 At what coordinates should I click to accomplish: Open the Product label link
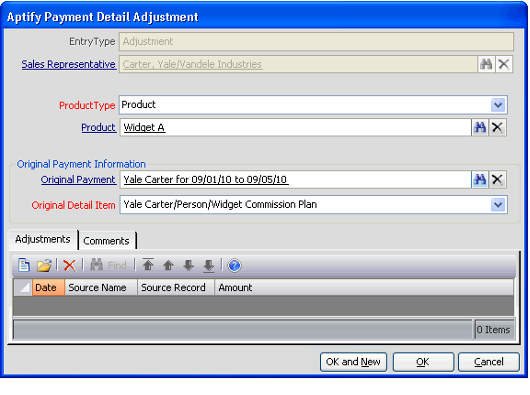(x=98, y=127)
